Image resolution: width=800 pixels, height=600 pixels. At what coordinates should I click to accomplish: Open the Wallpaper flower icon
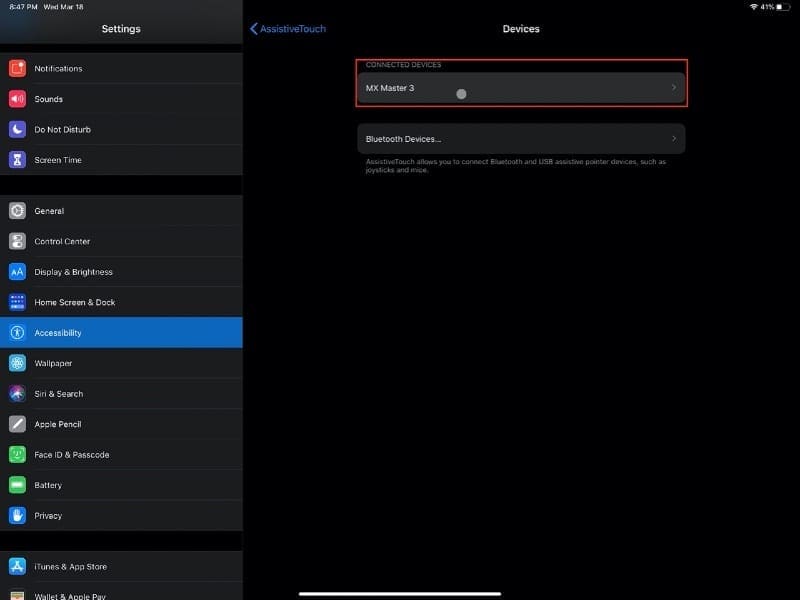point(17,363)
